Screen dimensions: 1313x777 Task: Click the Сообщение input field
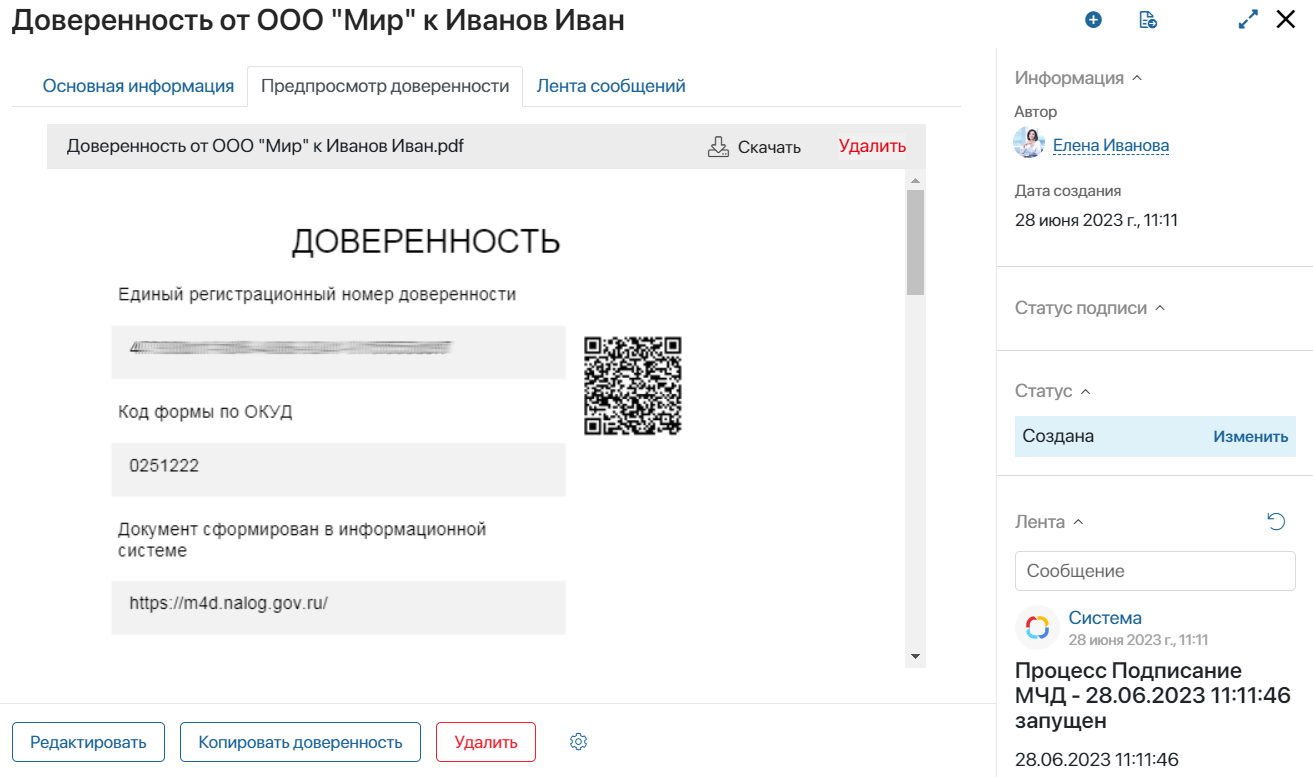coord(1155,571)
